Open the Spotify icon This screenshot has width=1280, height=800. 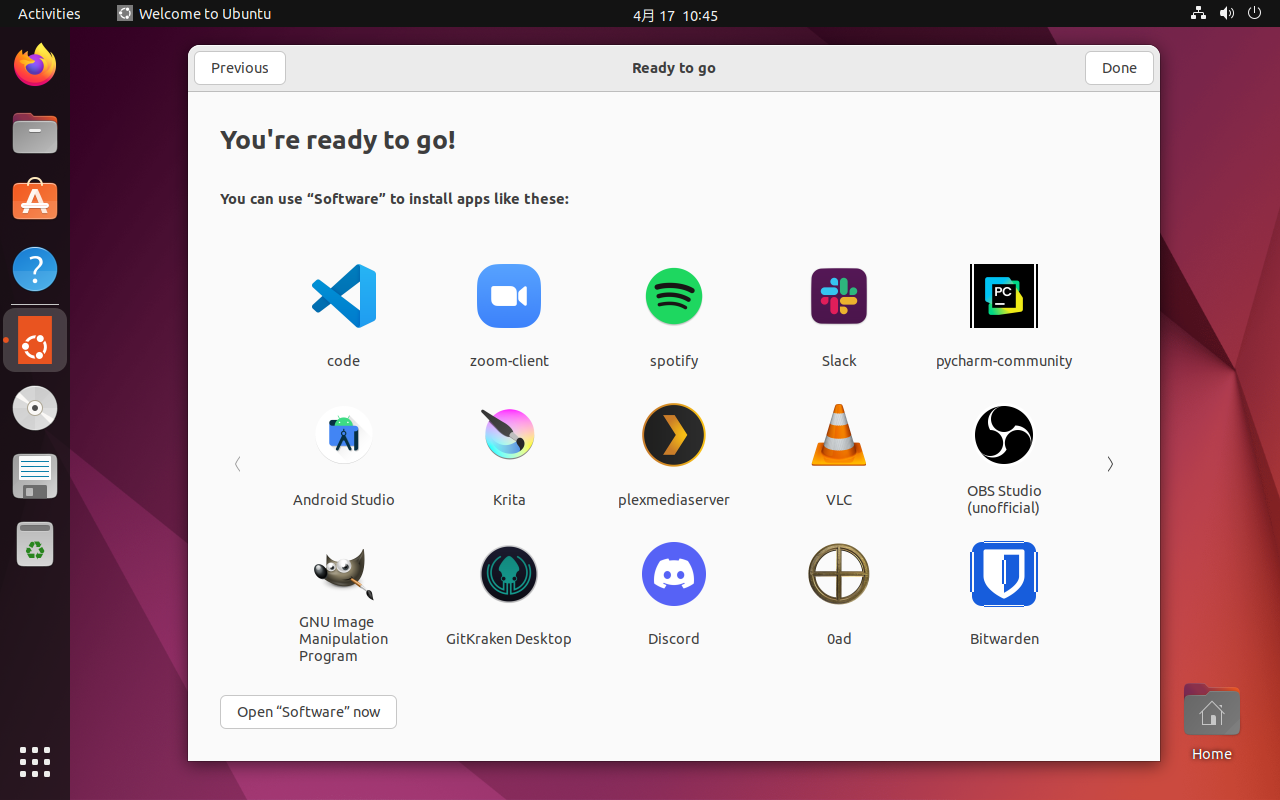click(x=673, y=296)
